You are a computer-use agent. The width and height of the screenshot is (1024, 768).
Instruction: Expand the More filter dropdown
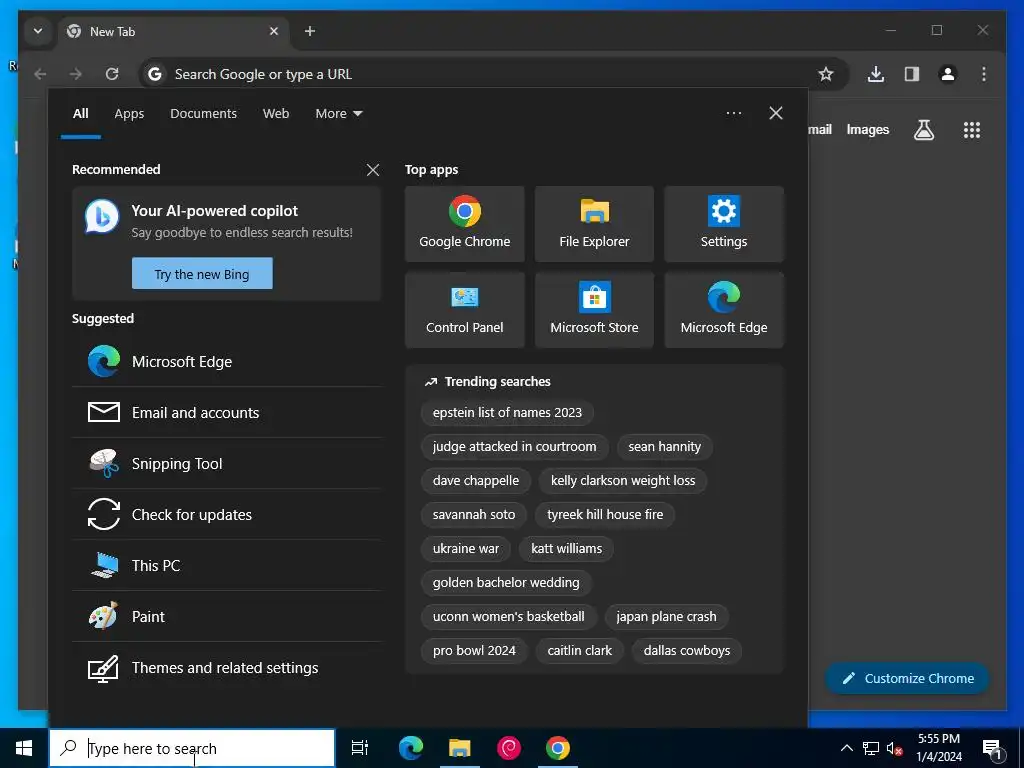(x=338, y=114)
